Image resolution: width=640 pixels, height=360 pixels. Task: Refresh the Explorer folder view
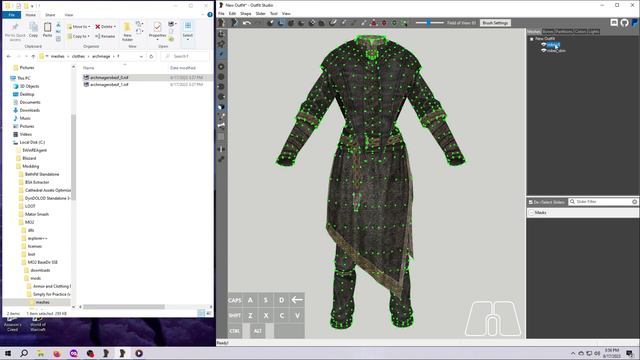pos(151,56)
